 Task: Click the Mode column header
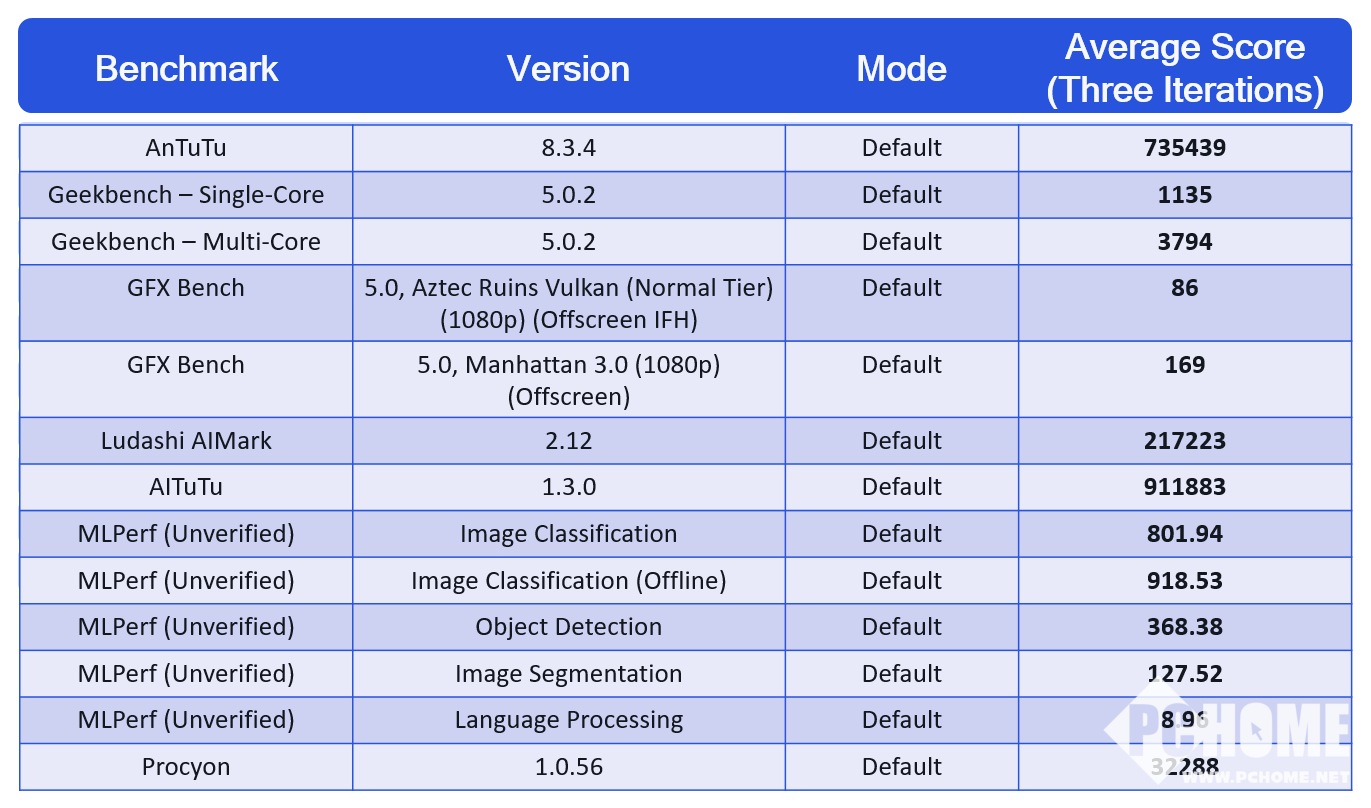[x=901, y=69]
